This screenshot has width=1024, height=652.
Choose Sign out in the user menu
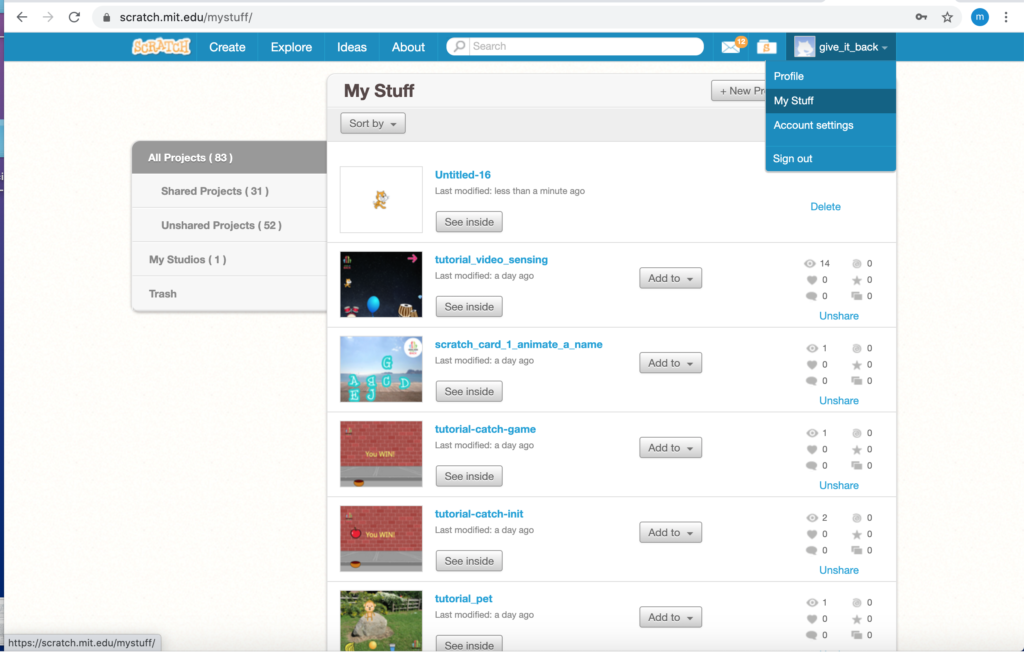tap(792, 159)
